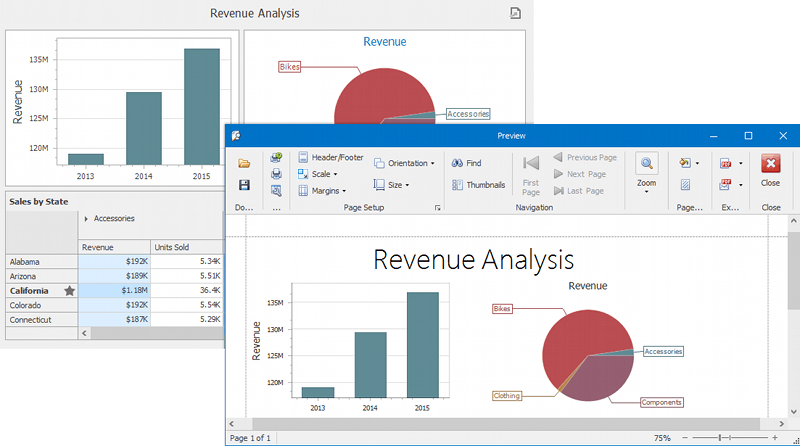800x446 pixels.
Task: Open Header/Footer settings
Action: tap(331, 157)
